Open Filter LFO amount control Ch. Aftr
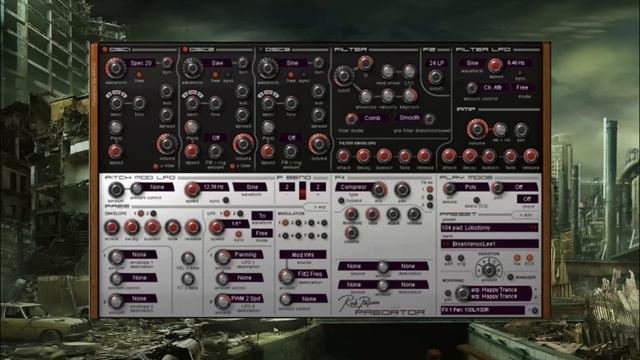 click(x=493, y=87)
